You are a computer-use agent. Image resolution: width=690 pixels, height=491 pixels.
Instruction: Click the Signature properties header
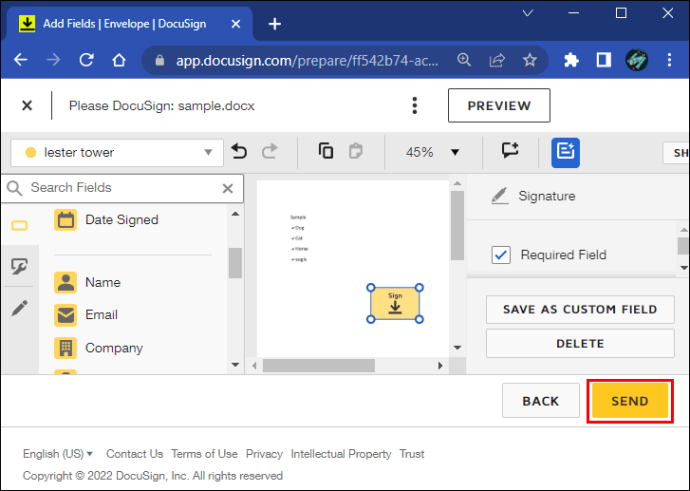(x=533, y=196)
